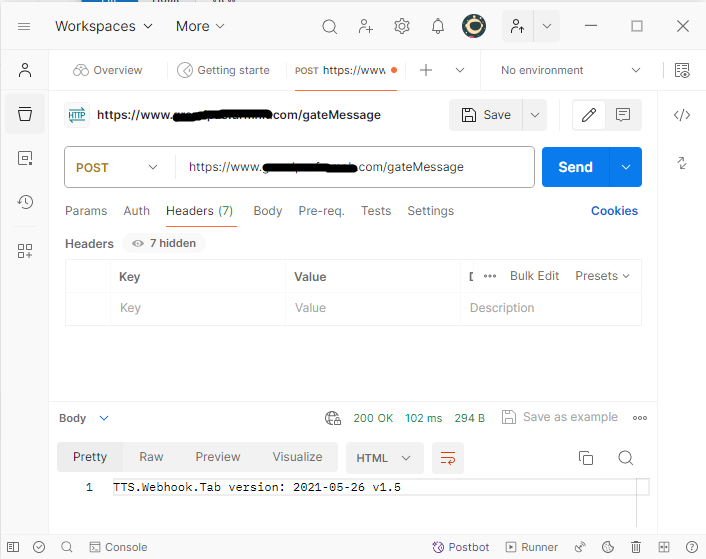Click the blue Send button
The height and width of the screenshot is (559, 706).
(575, 167)
